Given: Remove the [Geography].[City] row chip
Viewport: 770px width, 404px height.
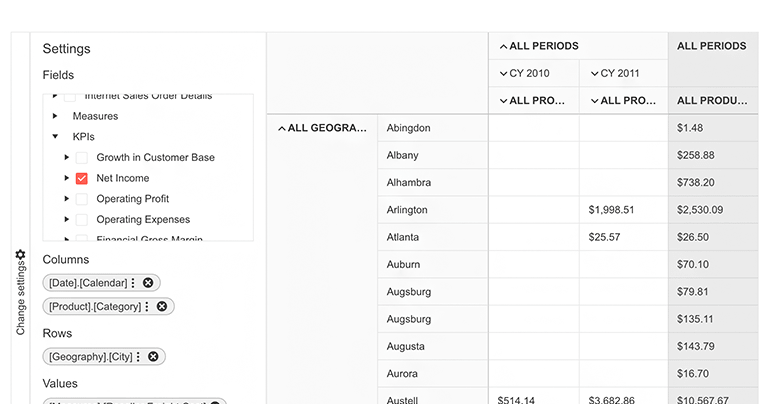Looking at the screenshot, I should click(153, 357).
